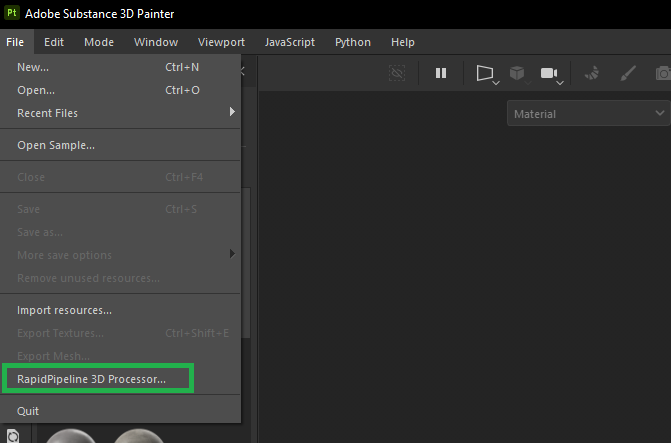The image size is (671, 443).
Task: Click the pause rendering icon
Action: pyautogui.click(x=441, y=73)
